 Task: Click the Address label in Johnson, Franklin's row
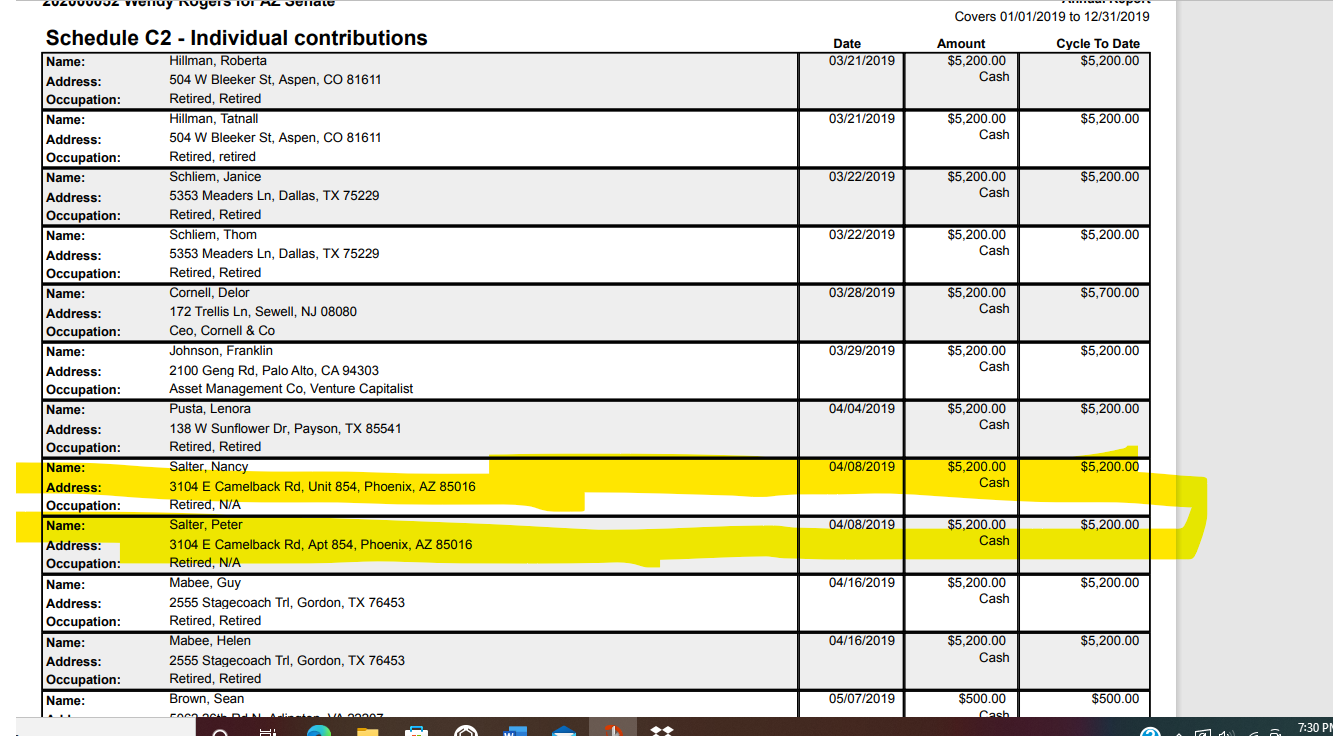pyautogui.click(x=73, y=371)
